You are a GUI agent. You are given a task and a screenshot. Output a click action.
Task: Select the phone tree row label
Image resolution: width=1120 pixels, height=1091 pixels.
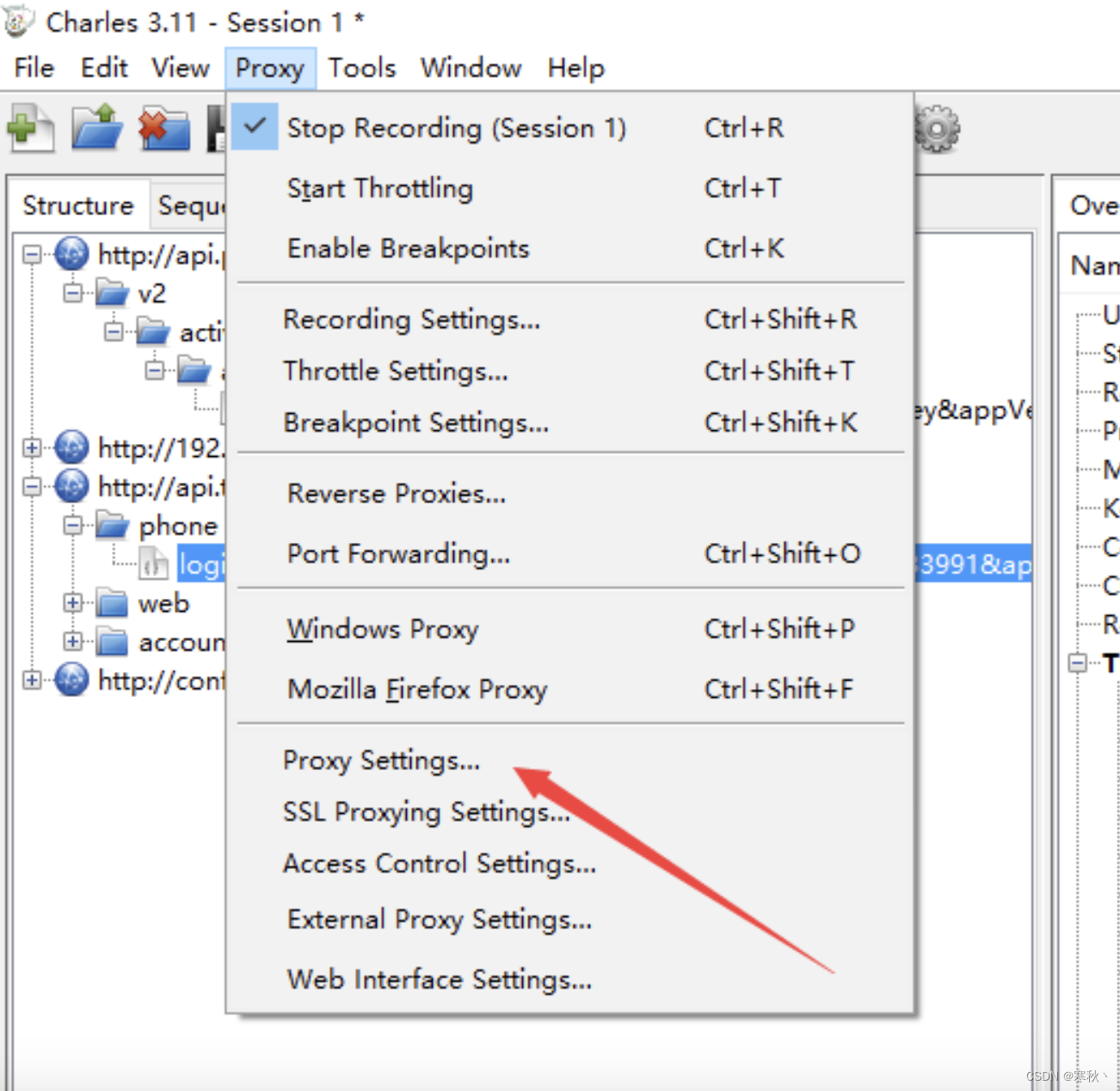(178, 525)
